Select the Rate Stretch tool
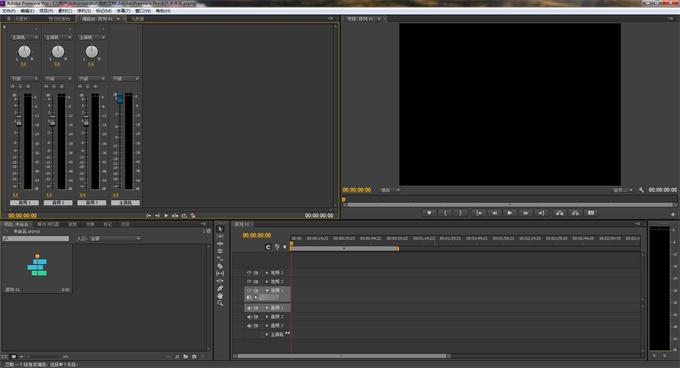 click(220, 258)
